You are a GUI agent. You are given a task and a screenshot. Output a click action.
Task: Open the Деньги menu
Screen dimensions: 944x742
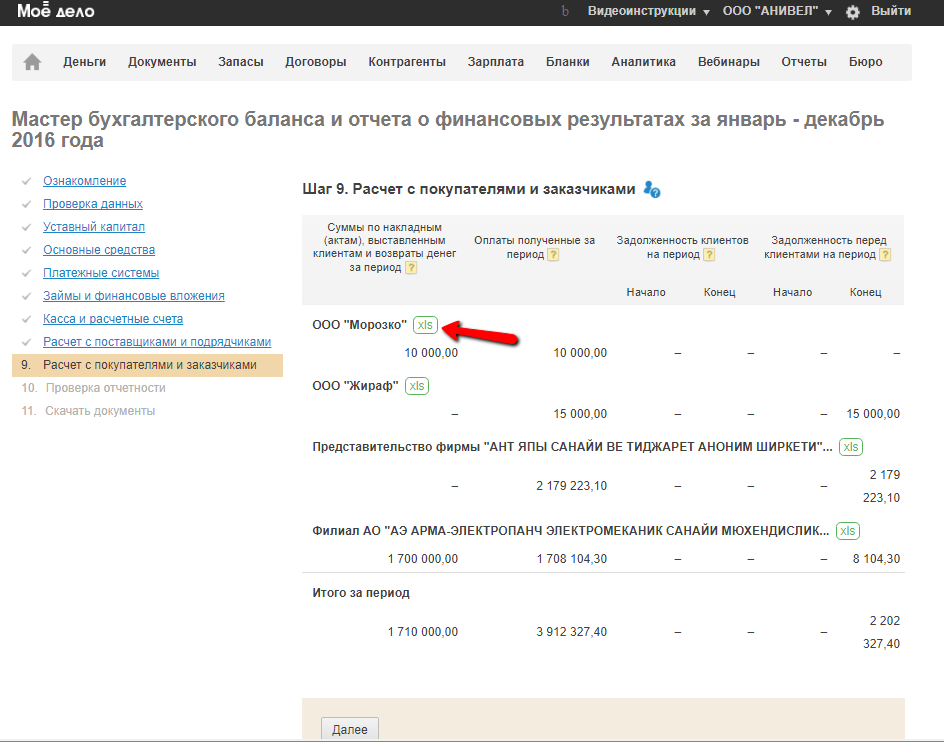84,62
